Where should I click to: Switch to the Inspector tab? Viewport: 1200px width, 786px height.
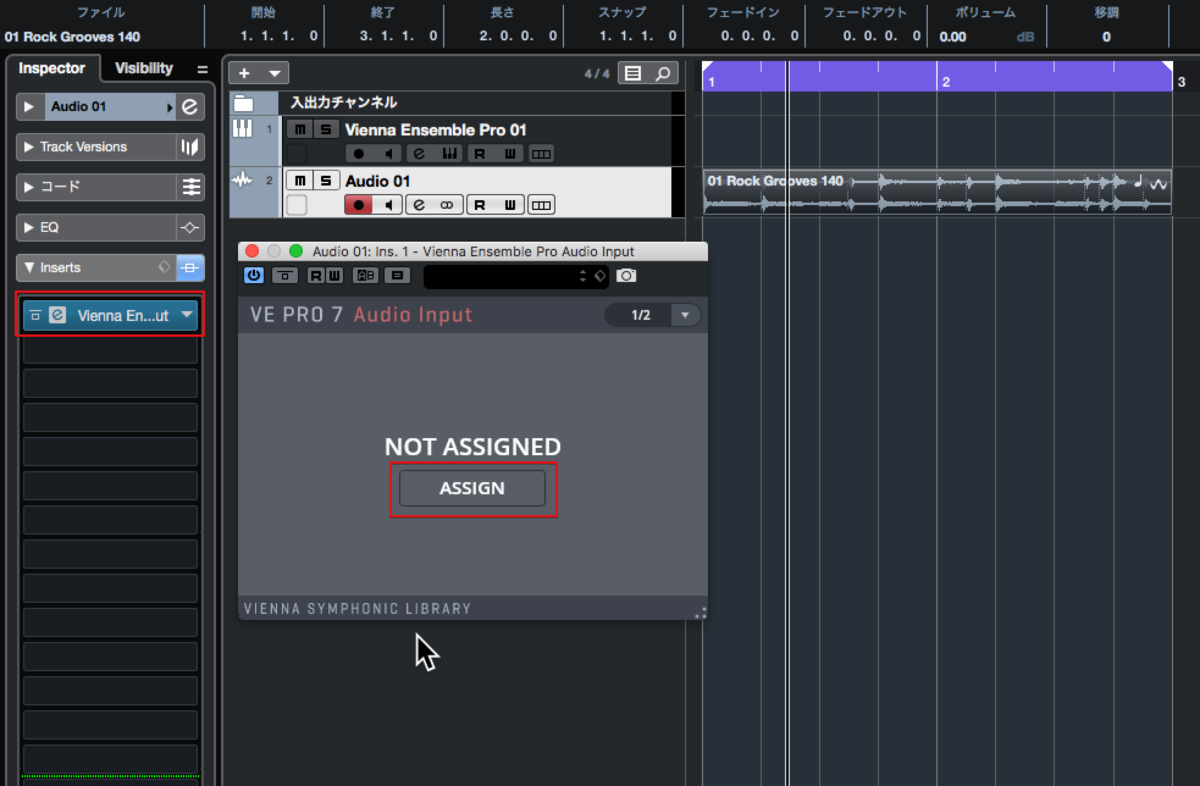tap(52, 69)
